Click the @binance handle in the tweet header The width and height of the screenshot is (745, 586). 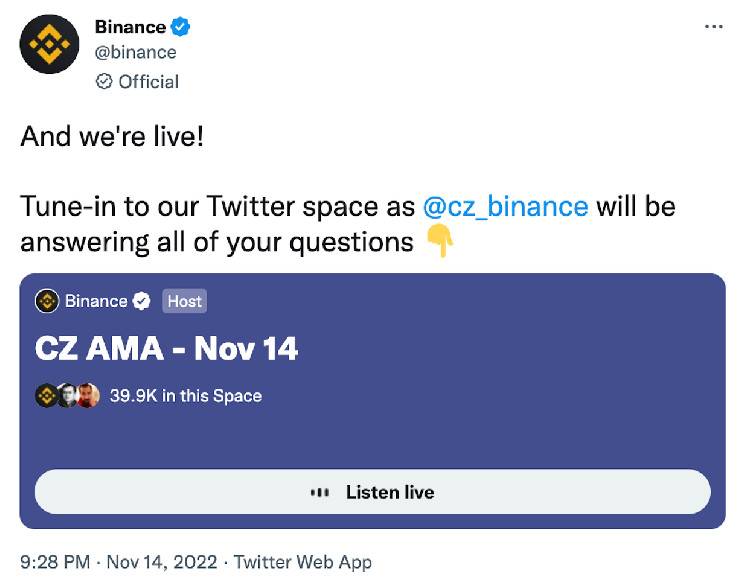(x=135, y=53)
